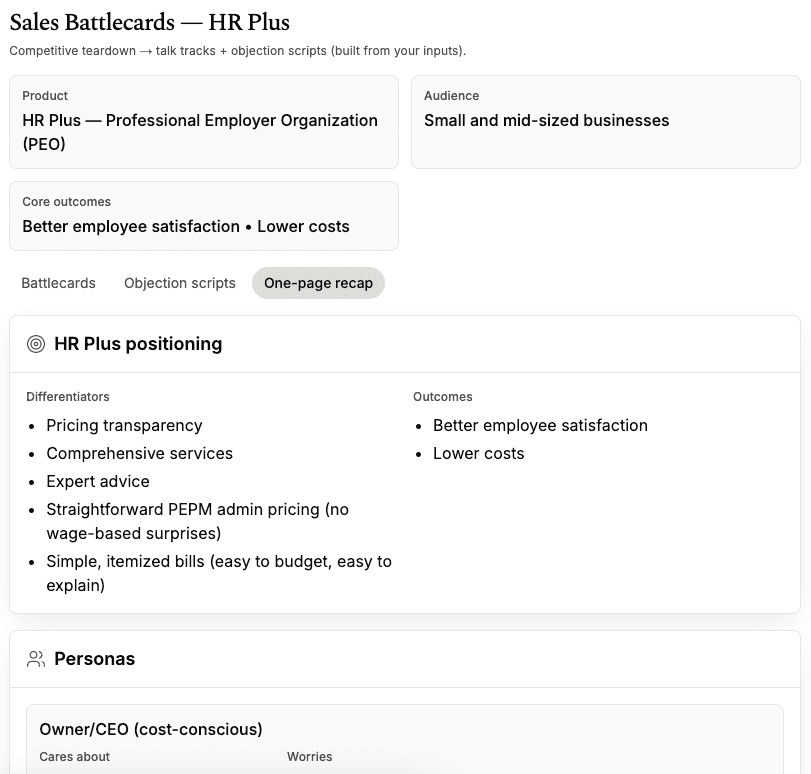Click Lower costs bullet under Outcomes
This screenshot has width=811, height=774.
pos(478,453)
